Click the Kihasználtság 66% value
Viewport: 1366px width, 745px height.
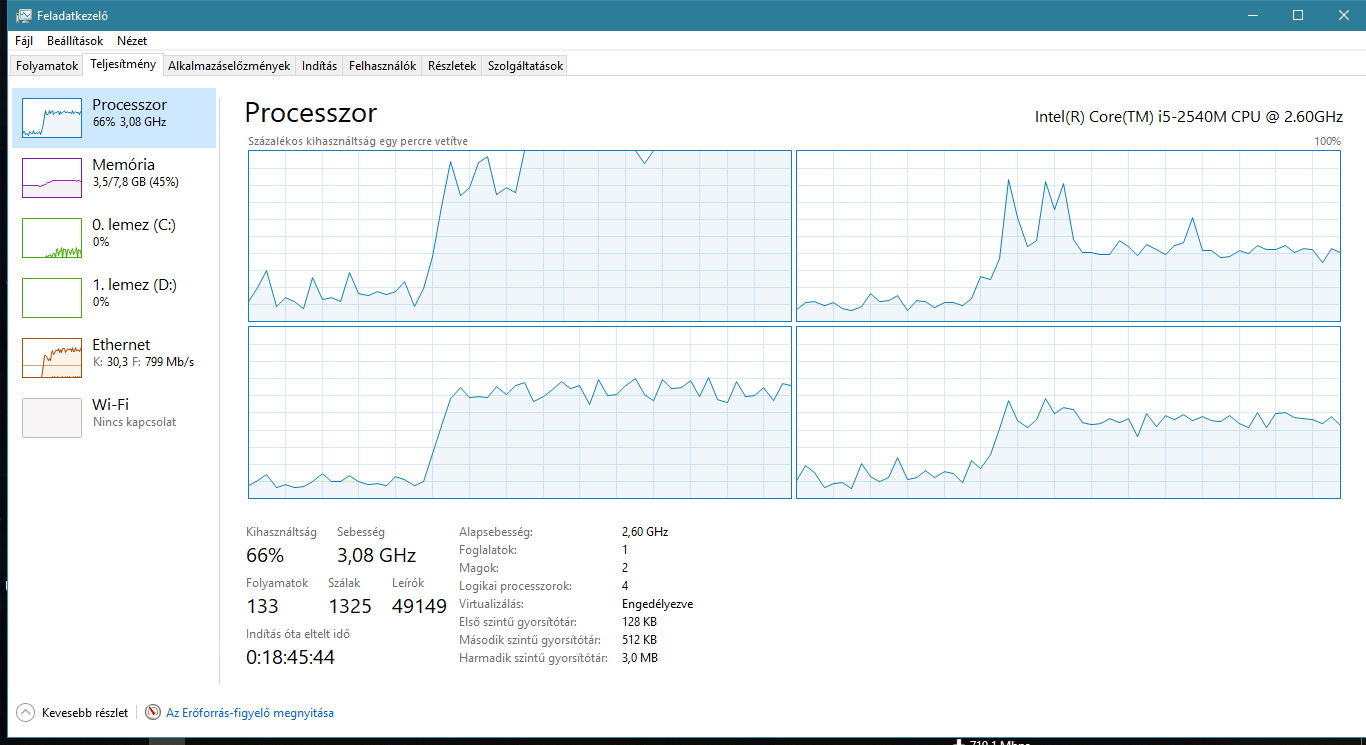[265, 555]
